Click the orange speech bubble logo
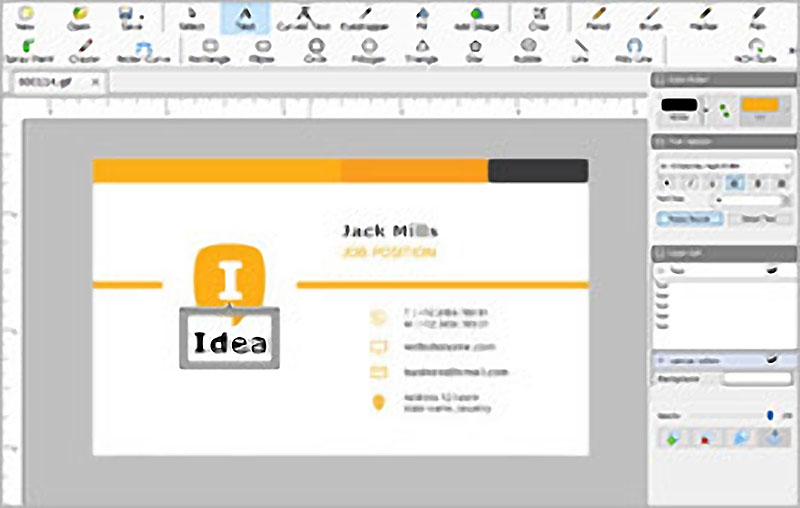The image size is (800, 508). [x=230, y=277]
